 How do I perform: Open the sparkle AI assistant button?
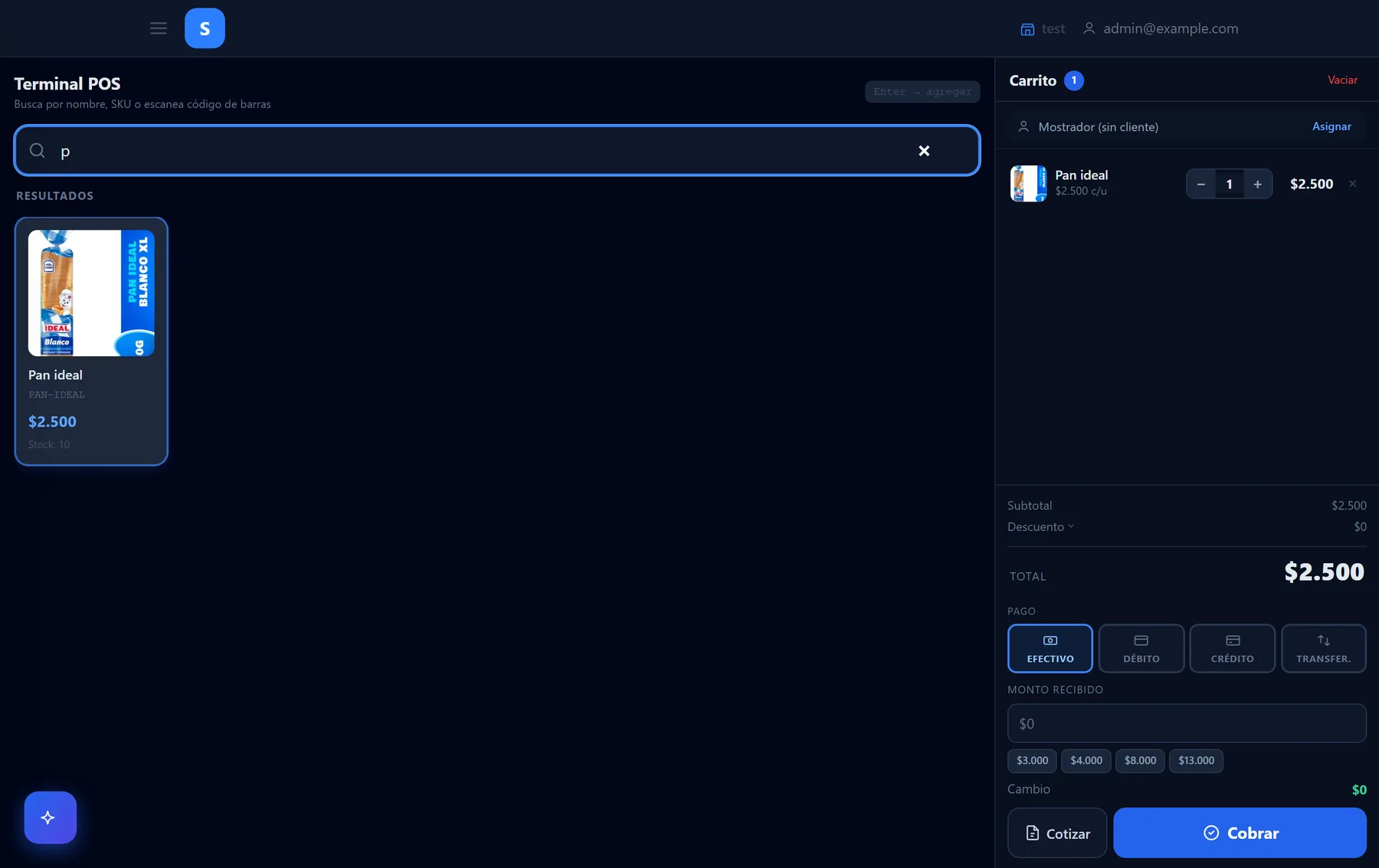(x=50, y=817)
